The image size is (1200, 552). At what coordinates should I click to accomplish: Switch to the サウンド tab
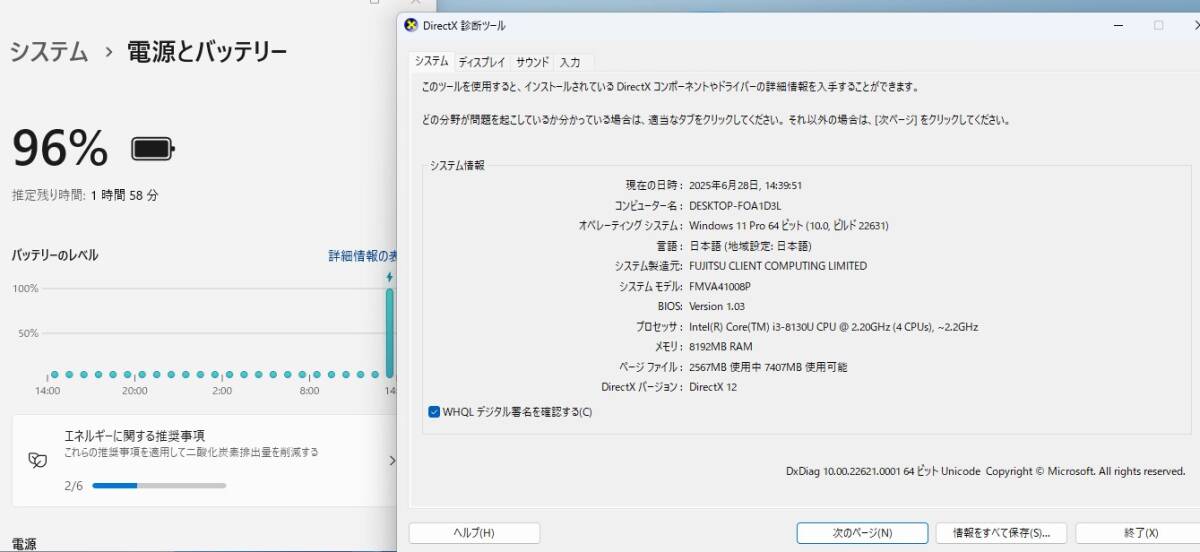click(x=532, y=62)
